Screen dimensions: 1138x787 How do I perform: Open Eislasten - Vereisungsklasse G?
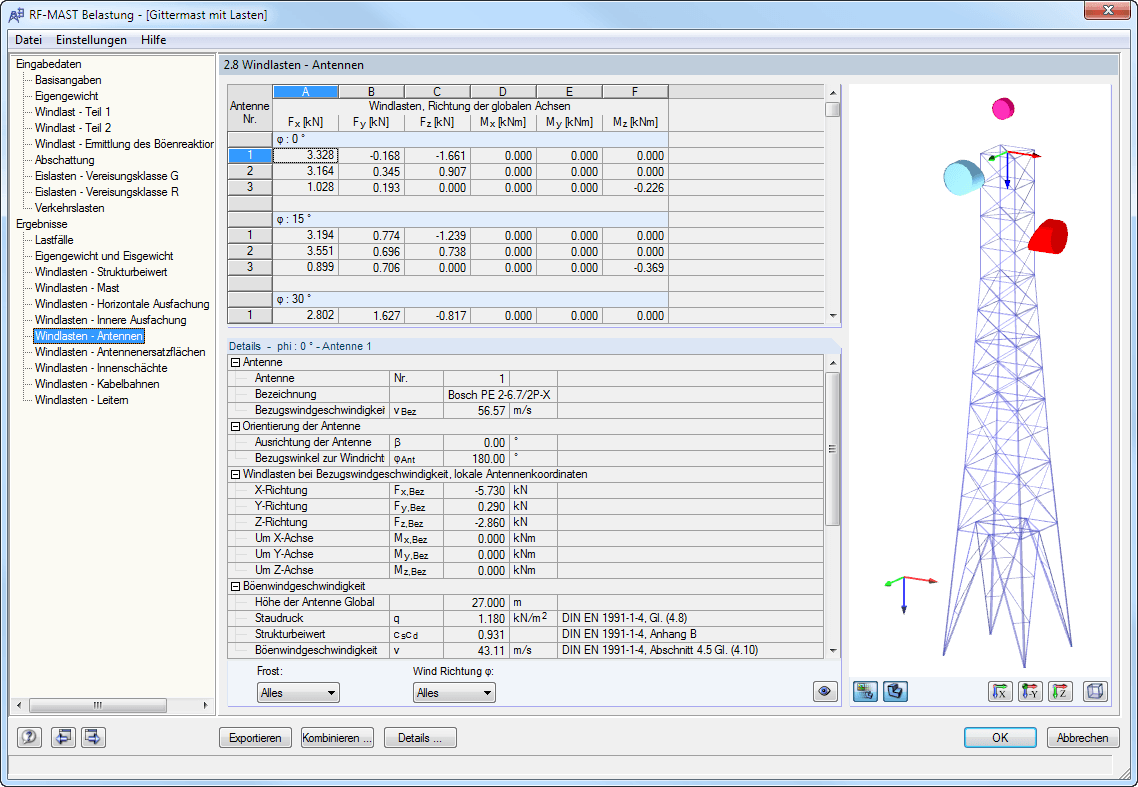click(x=107, y=176)
